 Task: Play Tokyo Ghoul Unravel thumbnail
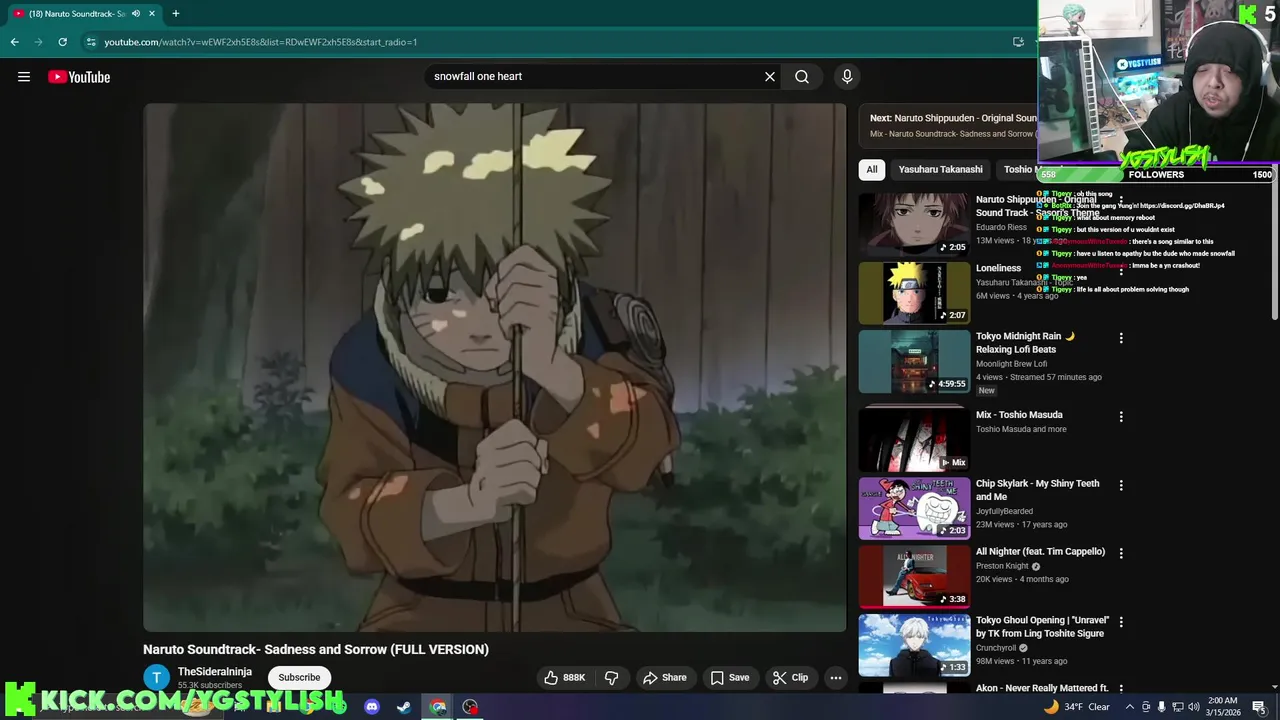pos(914,645)
